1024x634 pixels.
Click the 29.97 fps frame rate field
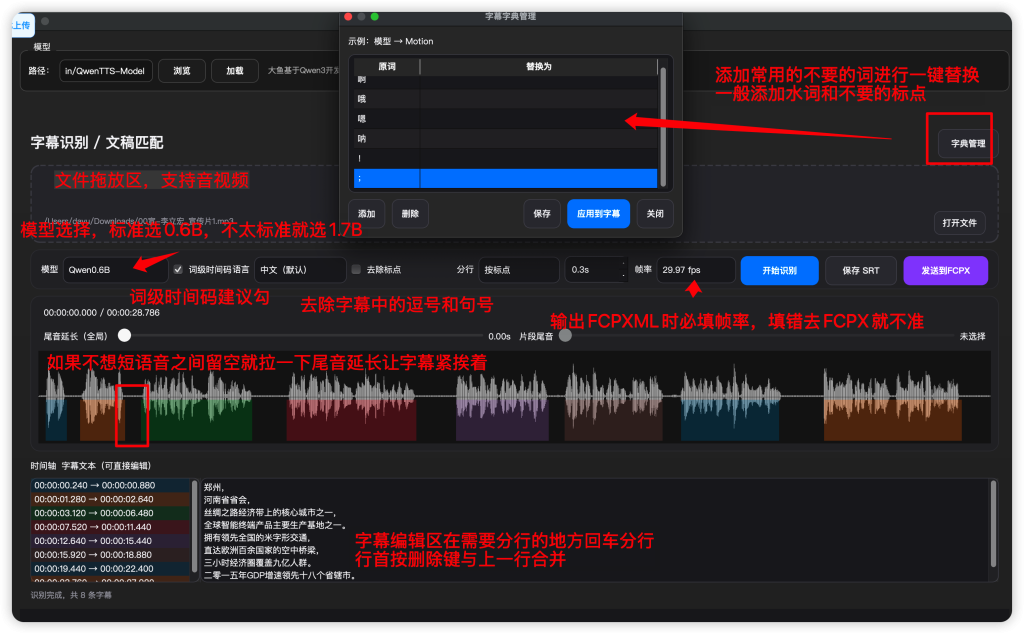[x=696, y=270]
